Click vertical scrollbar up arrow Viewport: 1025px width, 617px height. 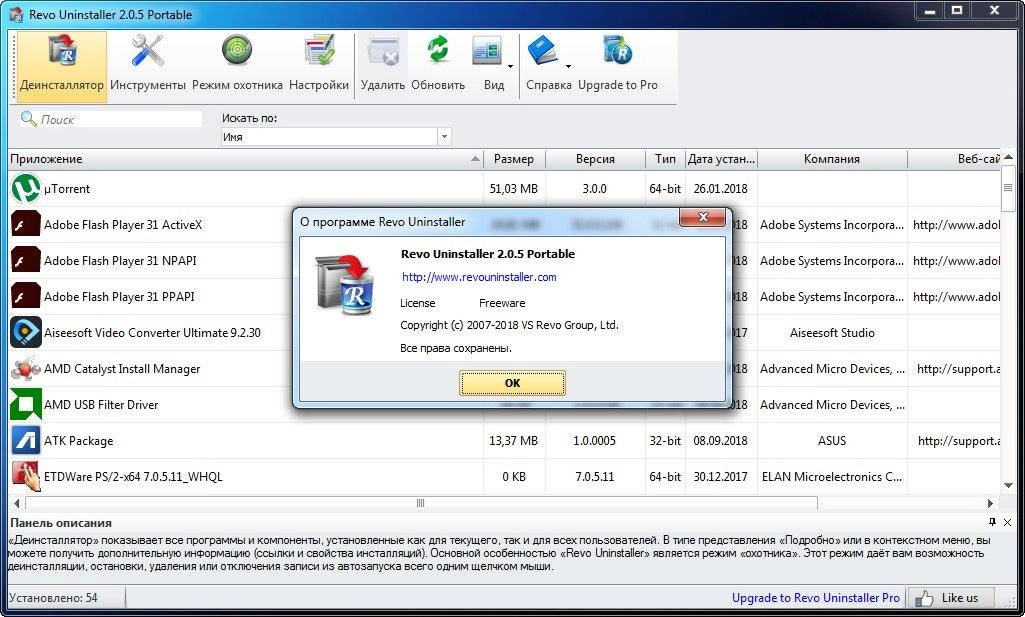pyautogui.click(x=1008, y=157)
